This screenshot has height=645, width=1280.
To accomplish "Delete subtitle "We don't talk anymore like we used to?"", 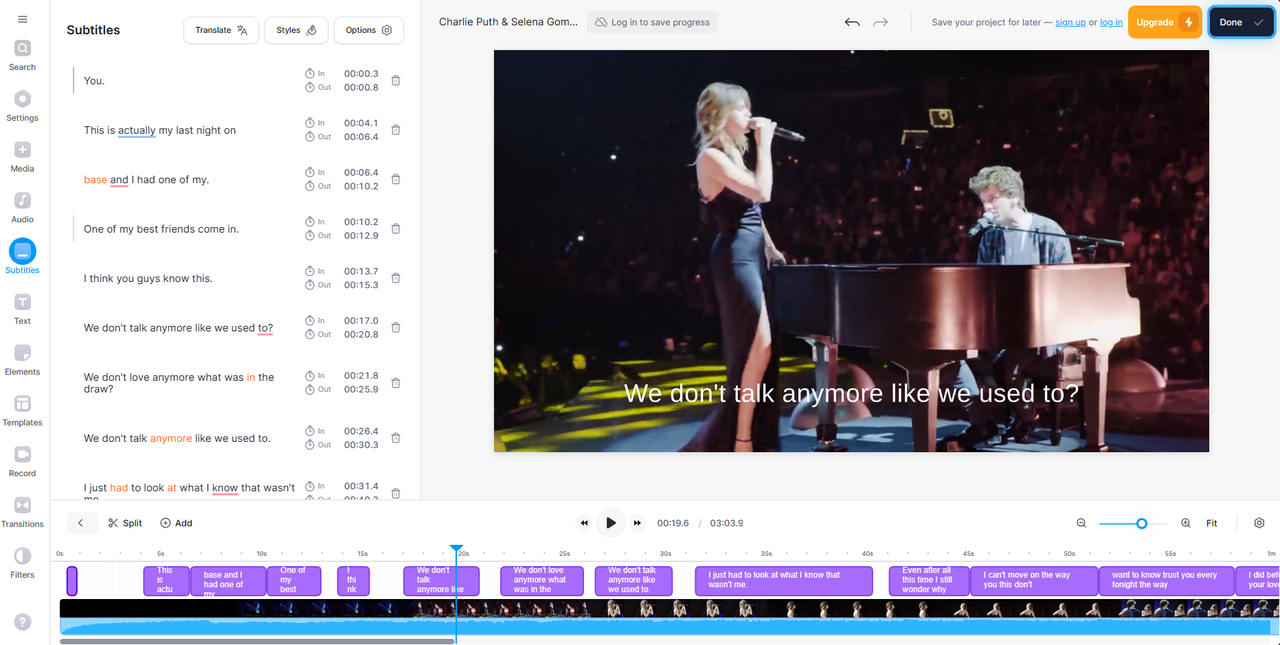I will click(396, 328).
